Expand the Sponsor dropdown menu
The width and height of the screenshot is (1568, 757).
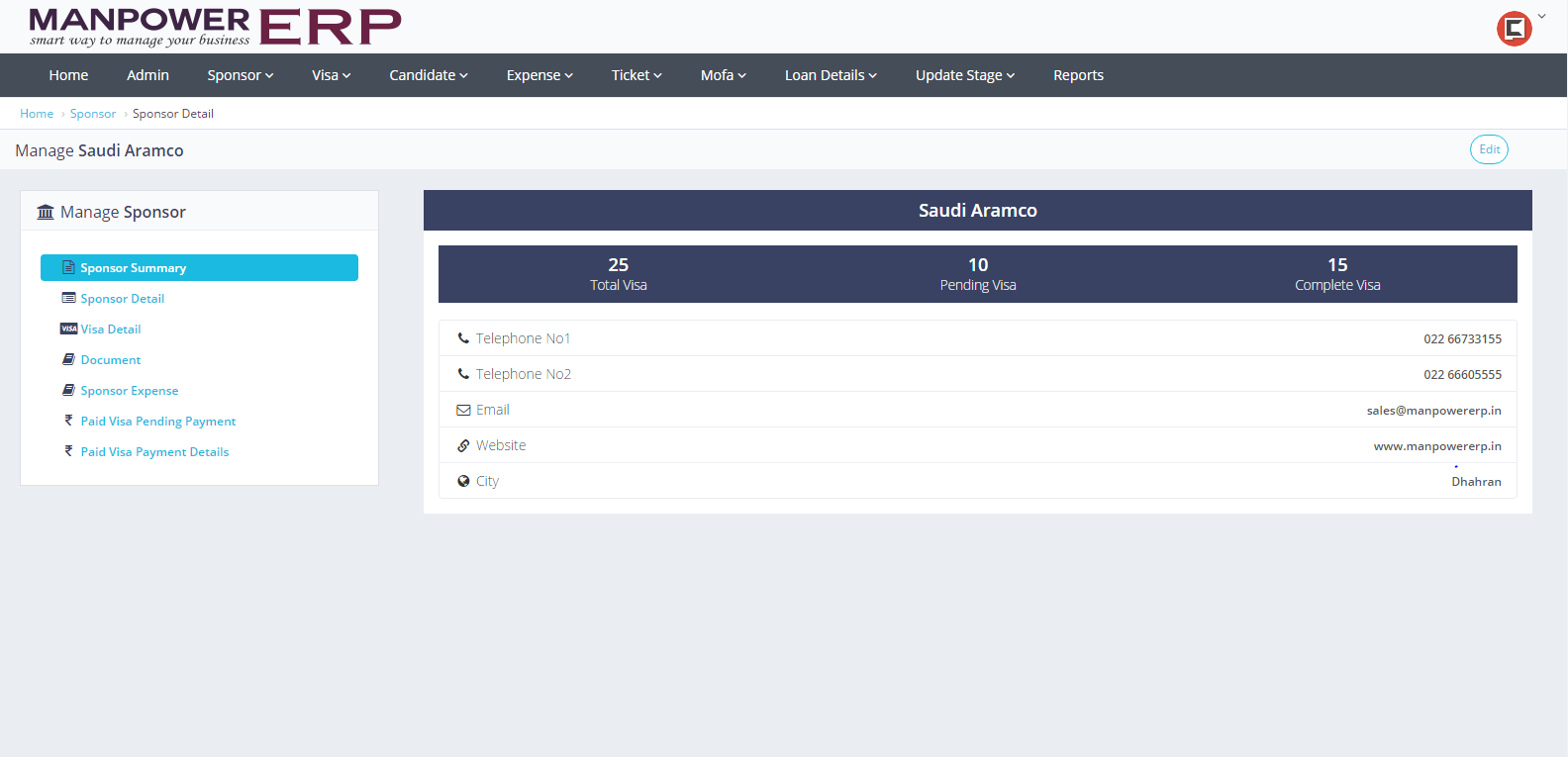(241, 75)
